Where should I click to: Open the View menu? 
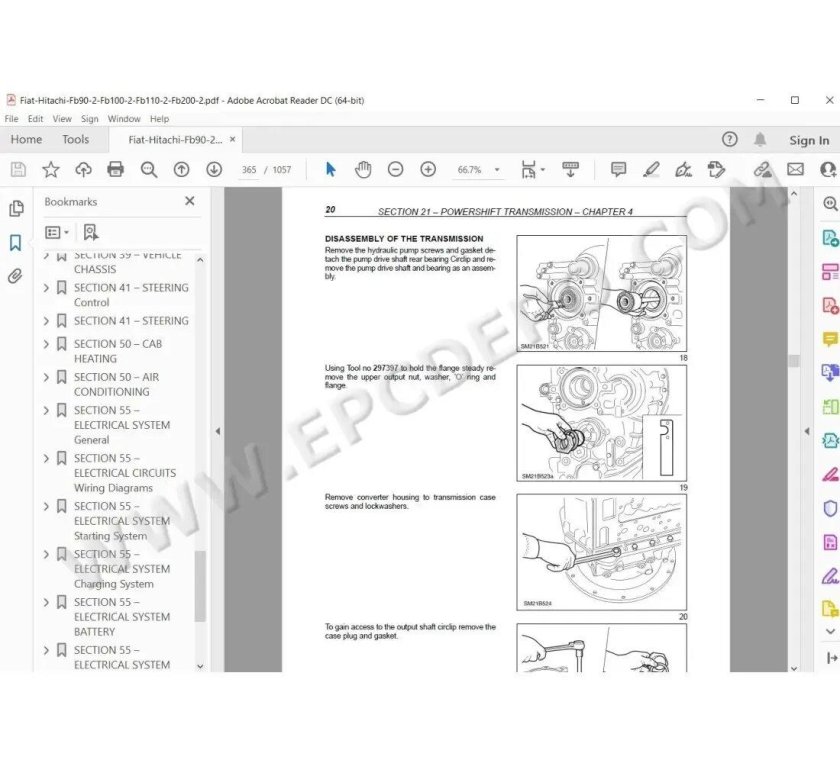tap(62, 119)
